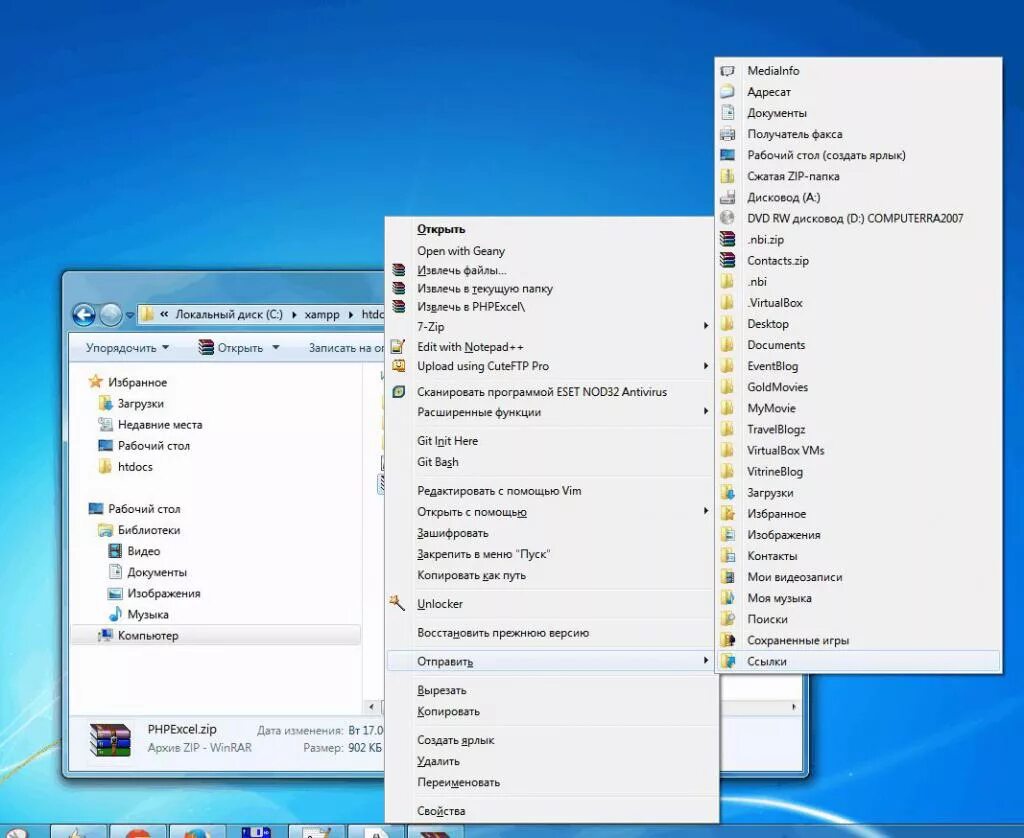Select VirtualBox VMs in the Send To list
1024x838 pixels.
click(x=858, y=450)
